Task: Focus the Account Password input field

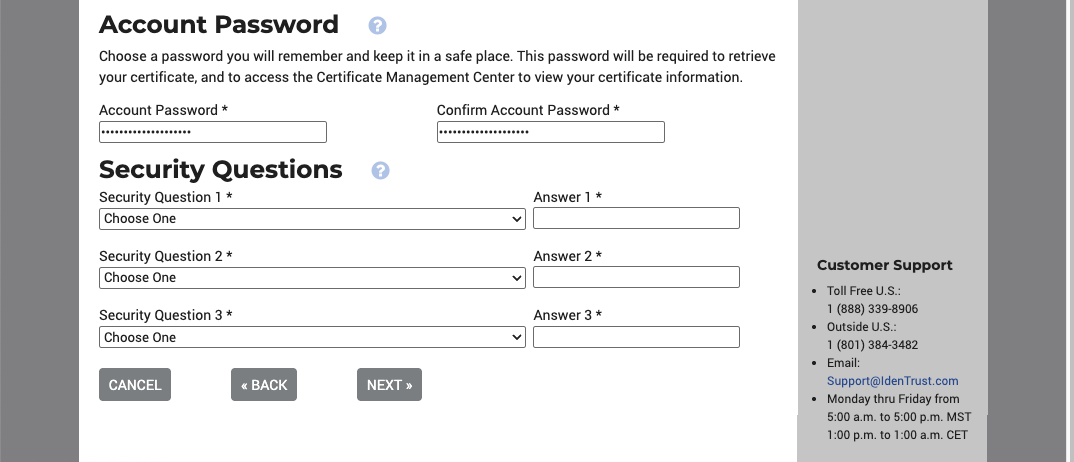Action: tap(212, 132)
